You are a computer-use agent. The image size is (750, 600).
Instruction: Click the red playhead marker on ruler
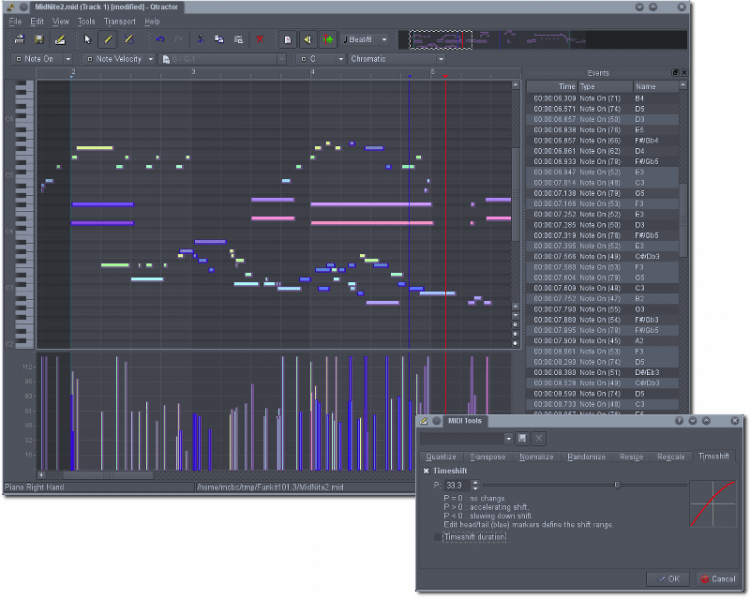click(445, 76)
